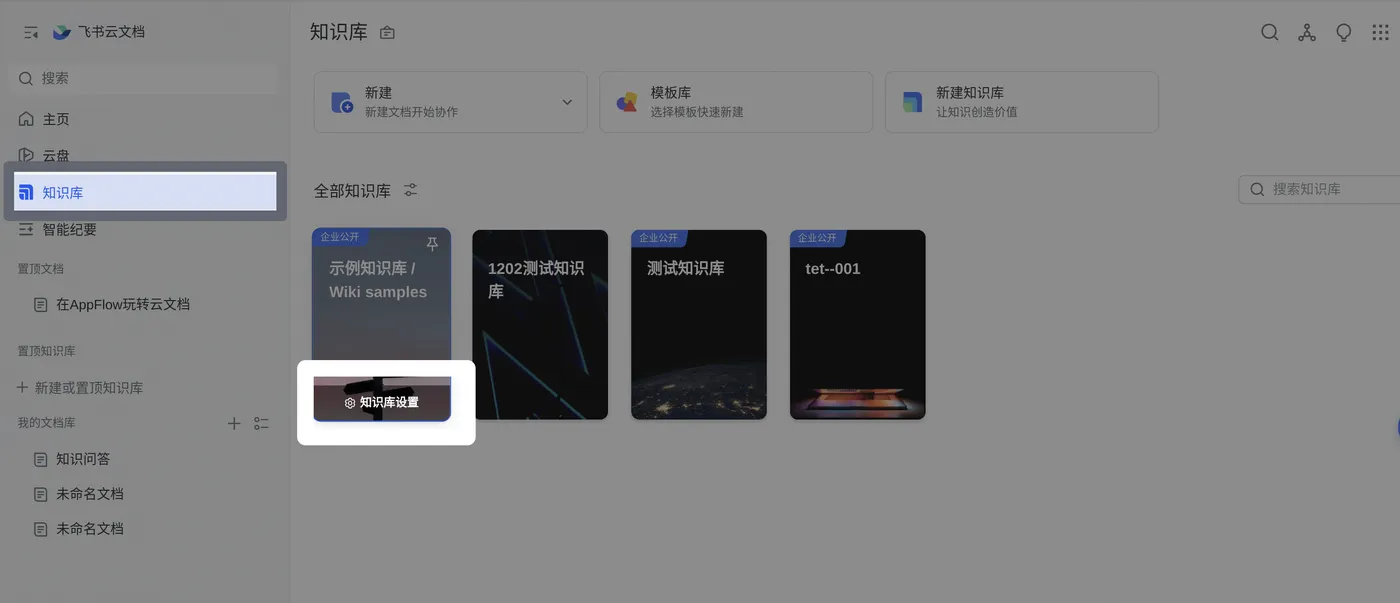Click the 置顶文档 section label

click(40, 268)
